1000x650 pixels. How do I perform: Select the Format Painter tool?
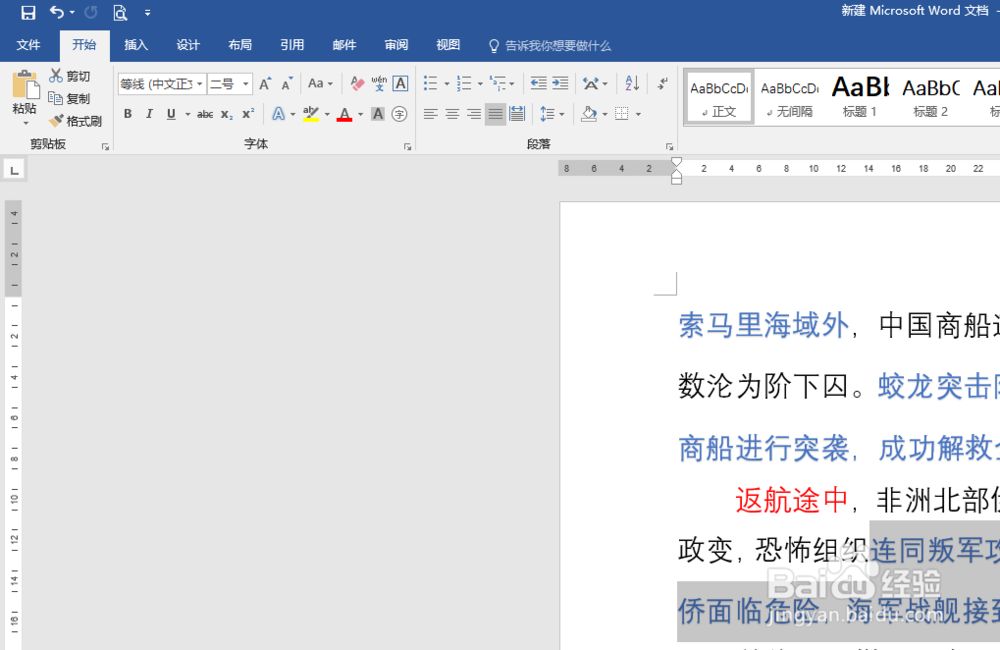click(x=78, y=120)
